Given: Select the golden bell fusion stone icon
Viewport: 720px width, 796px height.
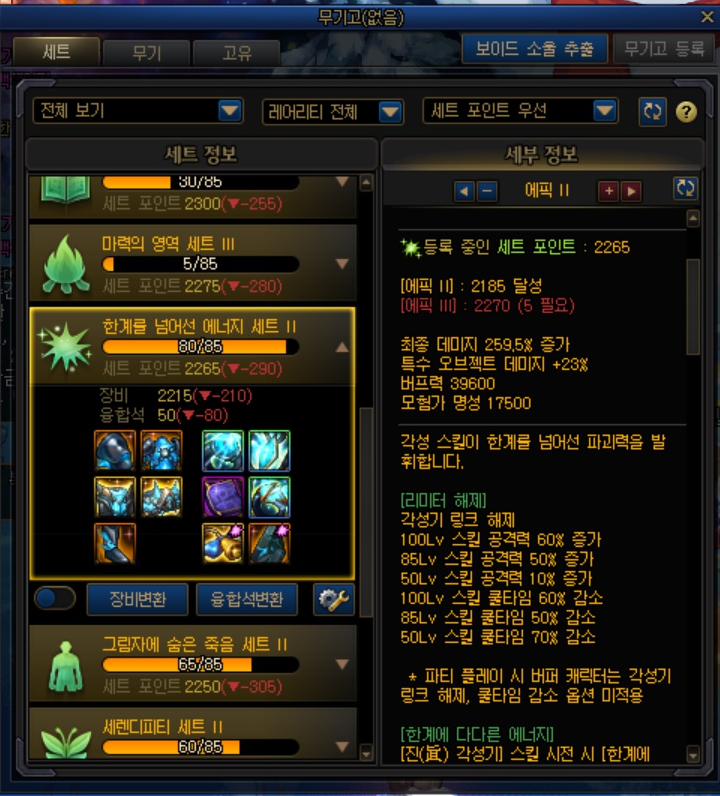Looking at the screenshot, I should click(x=223, y=544).
